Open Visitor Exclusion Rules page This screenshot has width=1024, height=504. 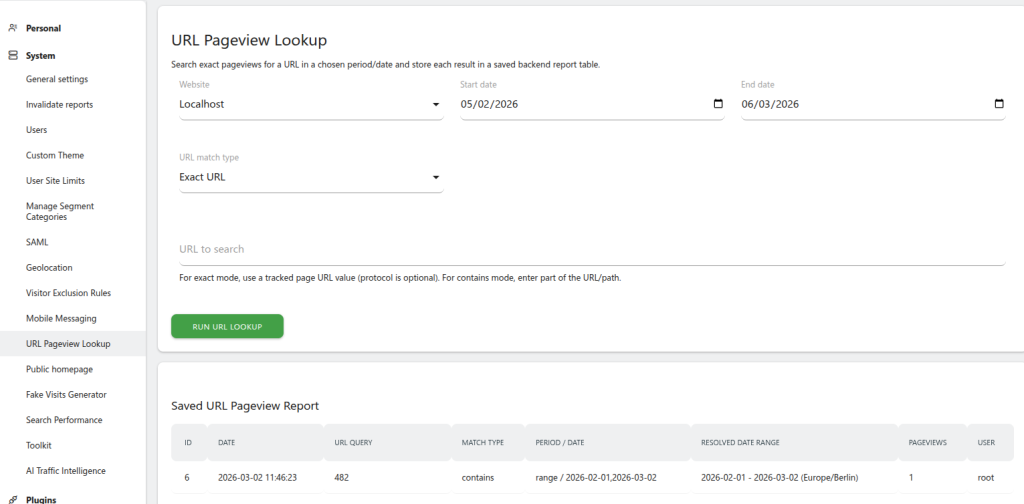click(68, 293)
